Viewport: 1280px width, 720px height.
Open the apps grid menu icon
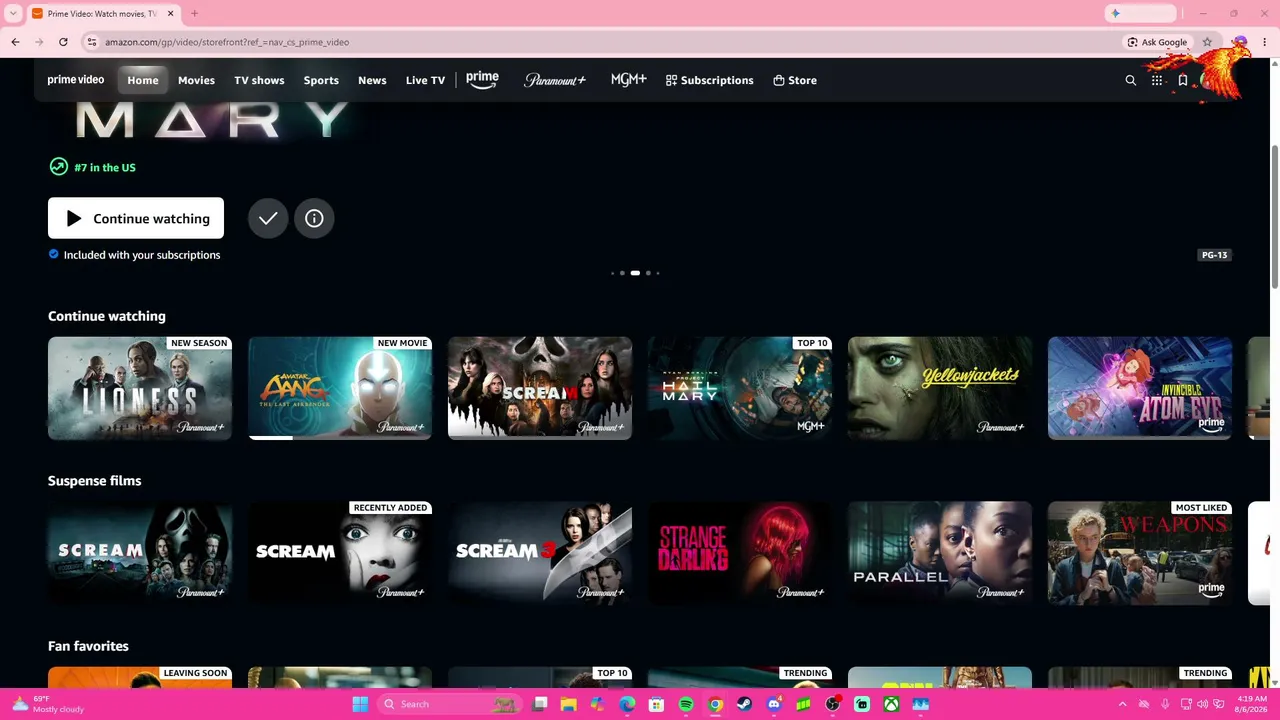click(1157, 80)
